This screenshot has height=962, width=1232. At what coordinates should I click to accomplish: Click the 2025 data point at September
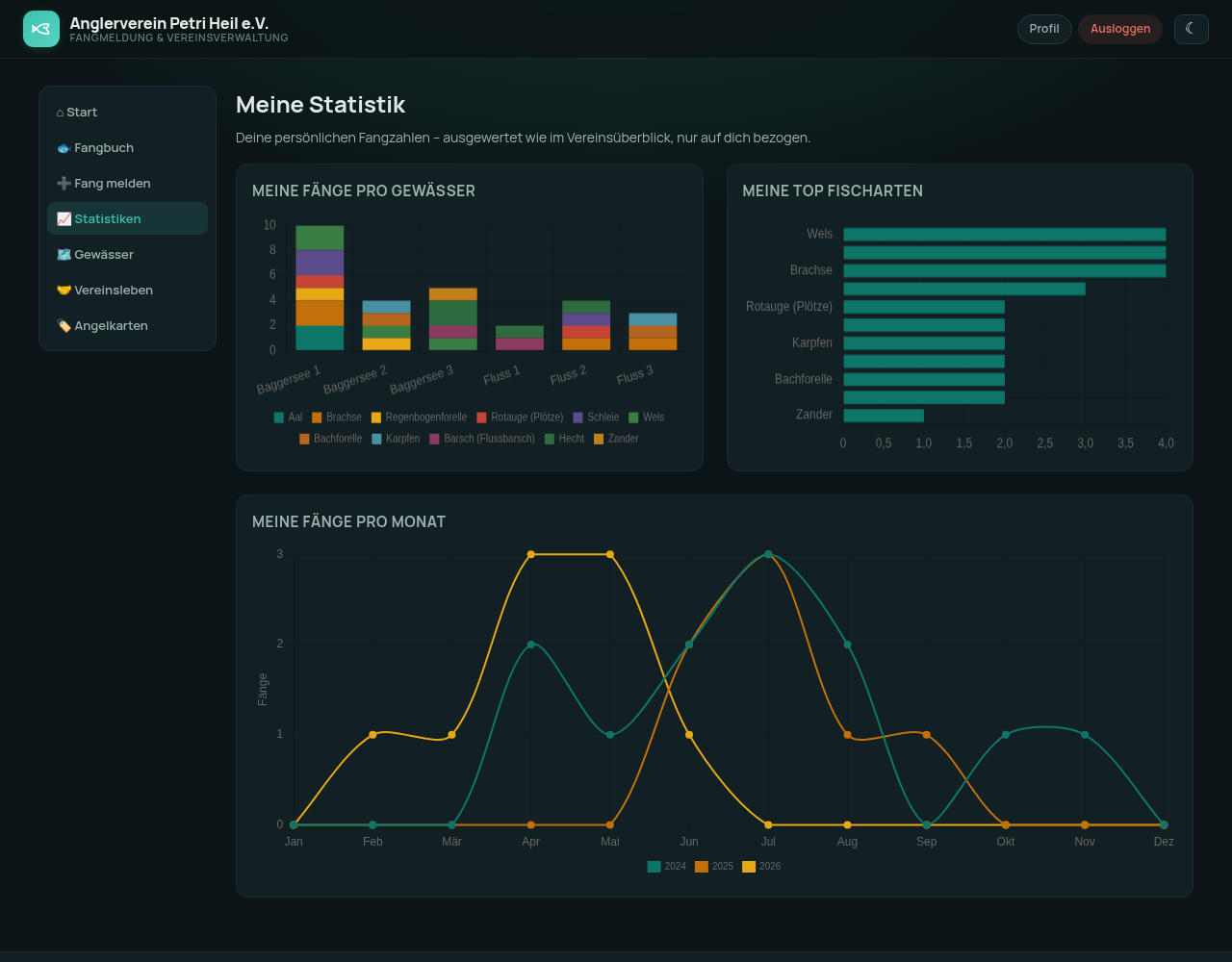tap(927, 735)
